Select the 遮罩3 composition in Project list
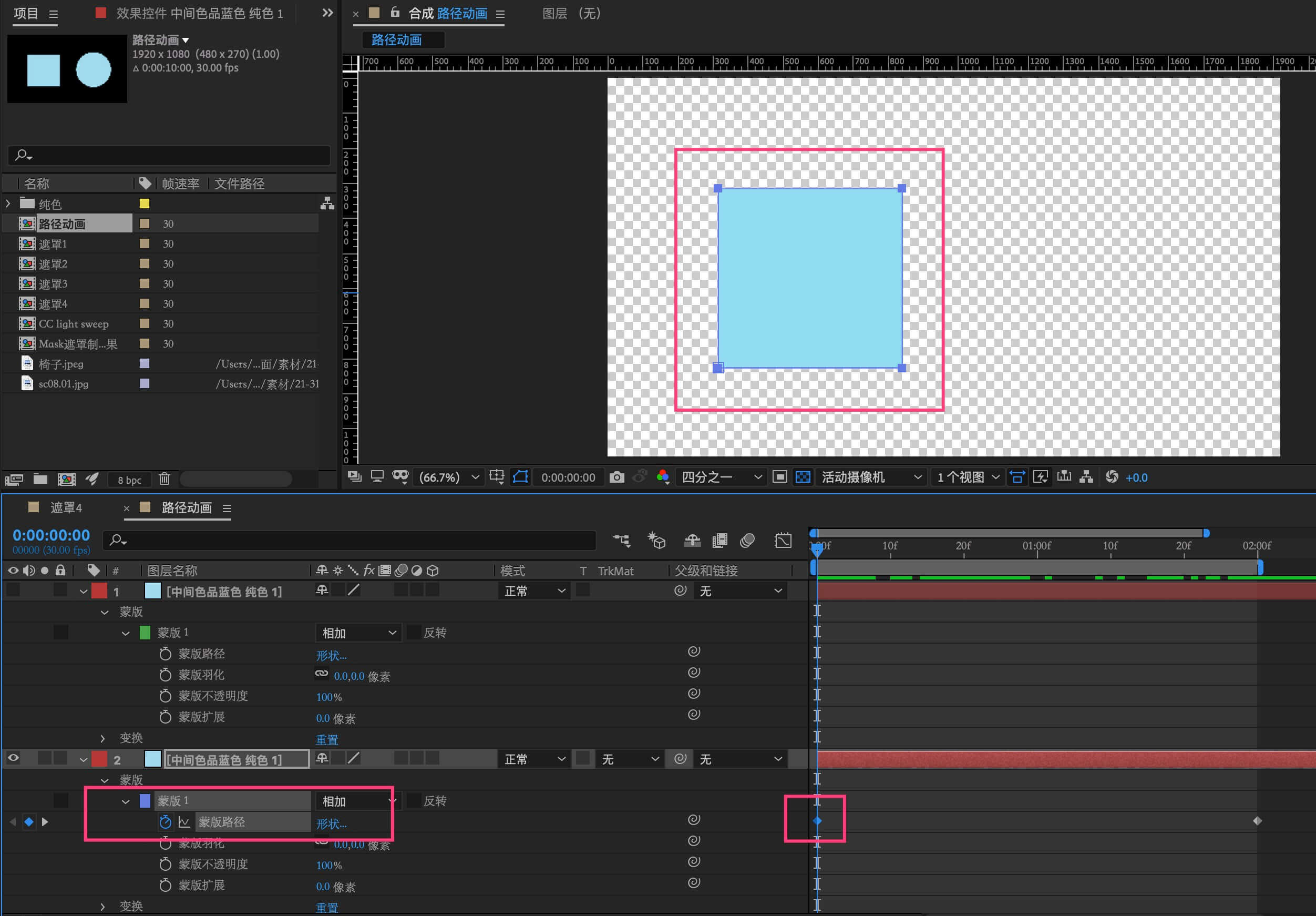This screenshot has height=916, width=1316. (53, 284)
